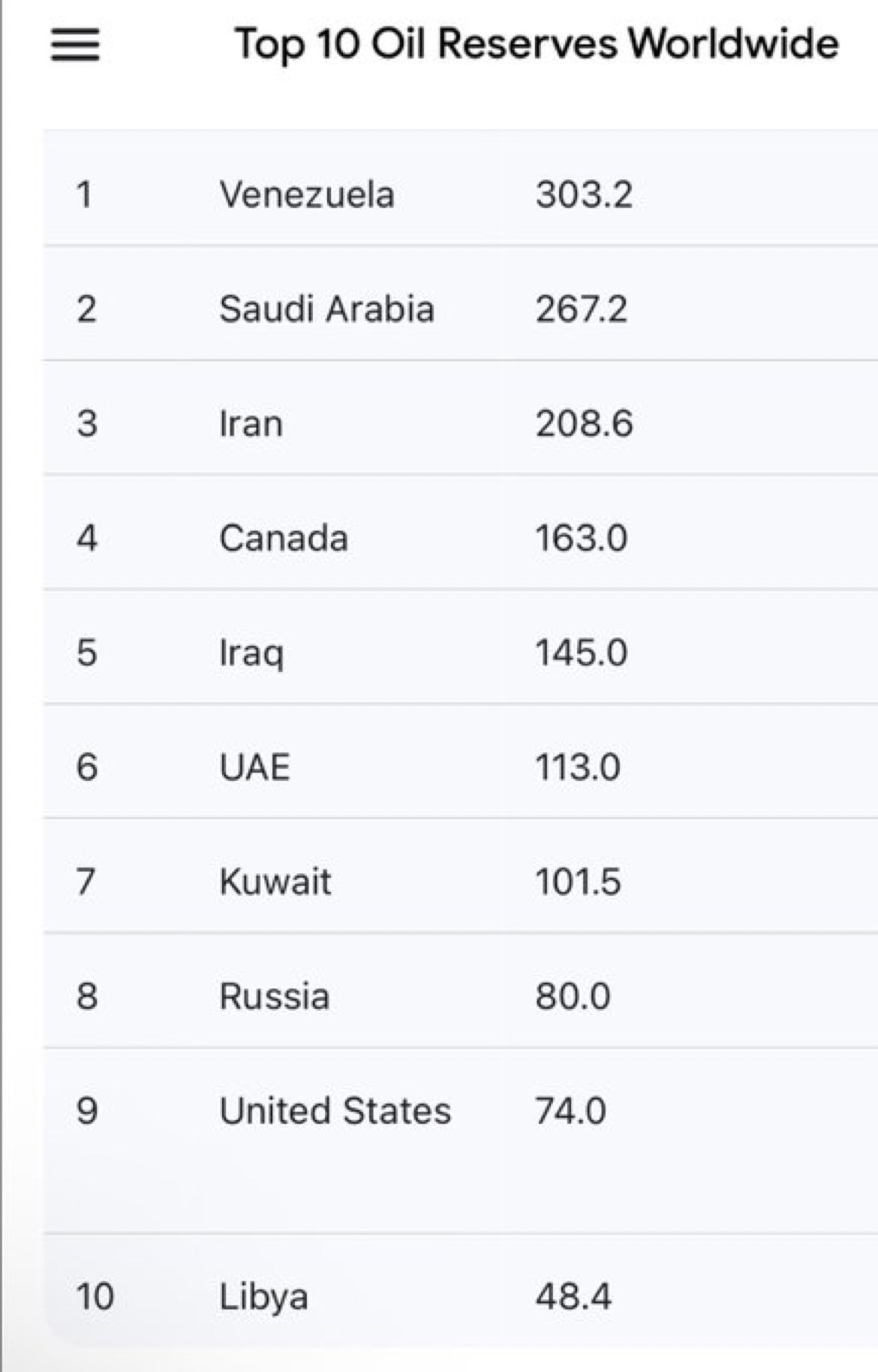Select the 208.6 value for Iran
878x1372 pixels.
(584, 424)
